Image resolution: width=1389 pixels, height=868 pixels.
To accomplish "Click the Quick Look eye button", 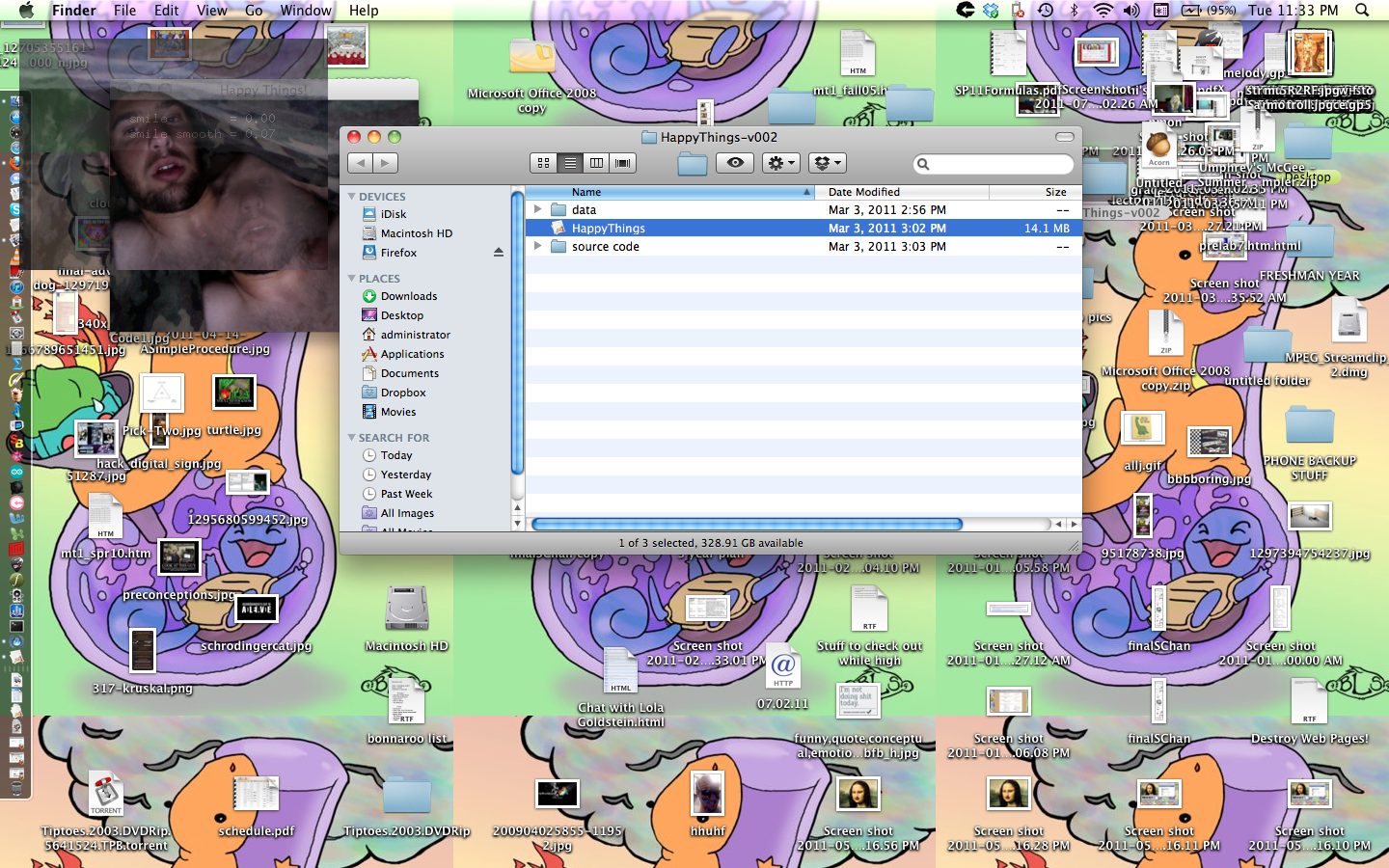I will (x=735, y=163).
